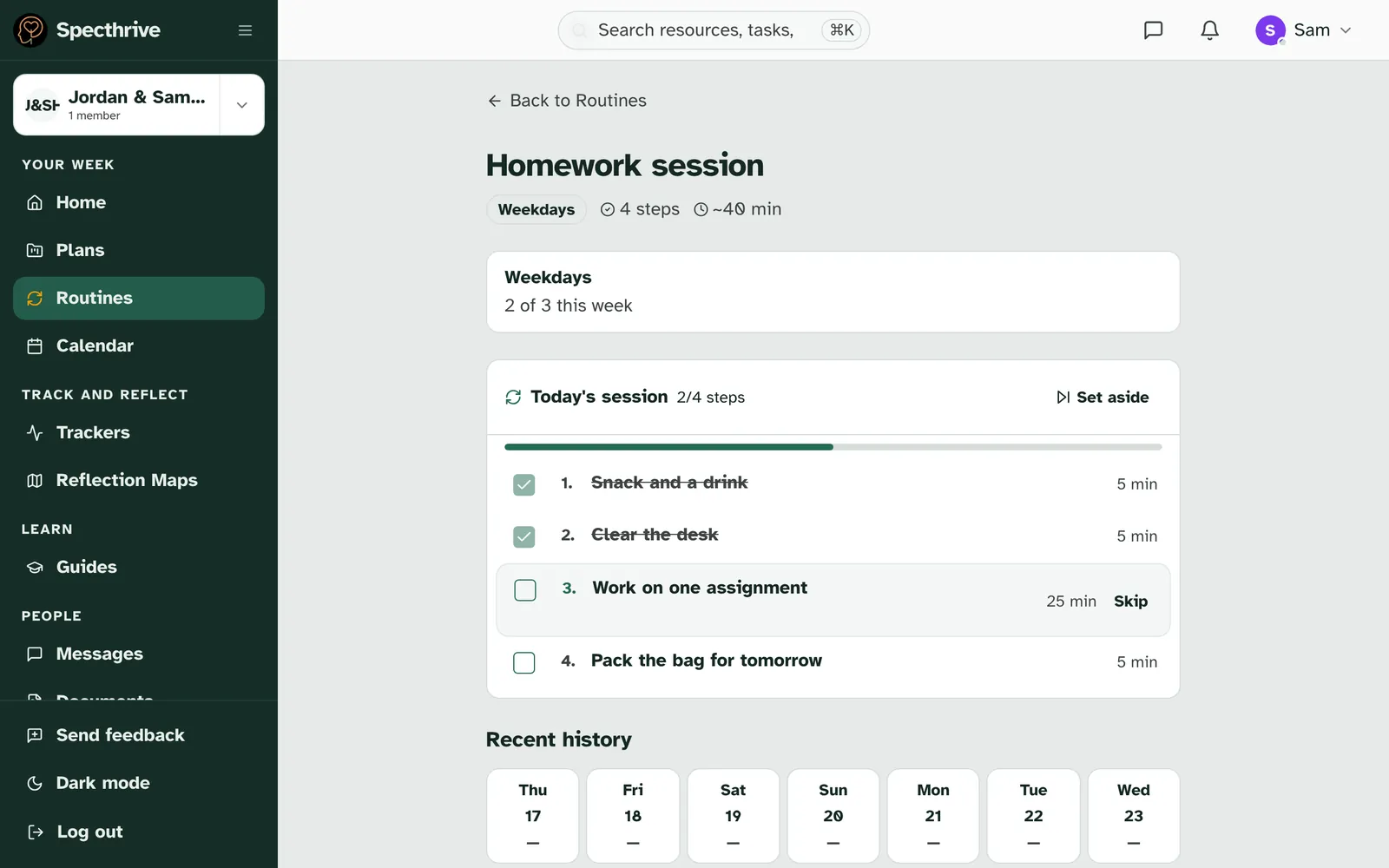
Task: Click the Trackers pulse icon
Action: (x=35, y=432)
